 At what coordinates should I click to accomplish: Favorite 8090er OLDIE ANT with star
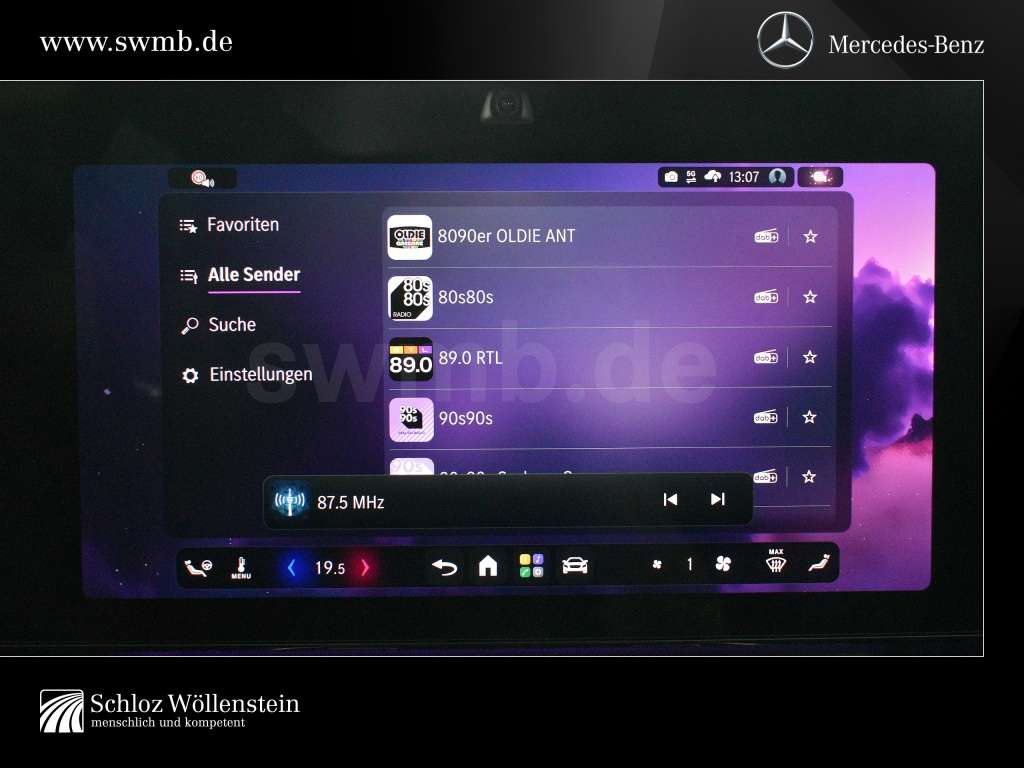pos(810,236)
